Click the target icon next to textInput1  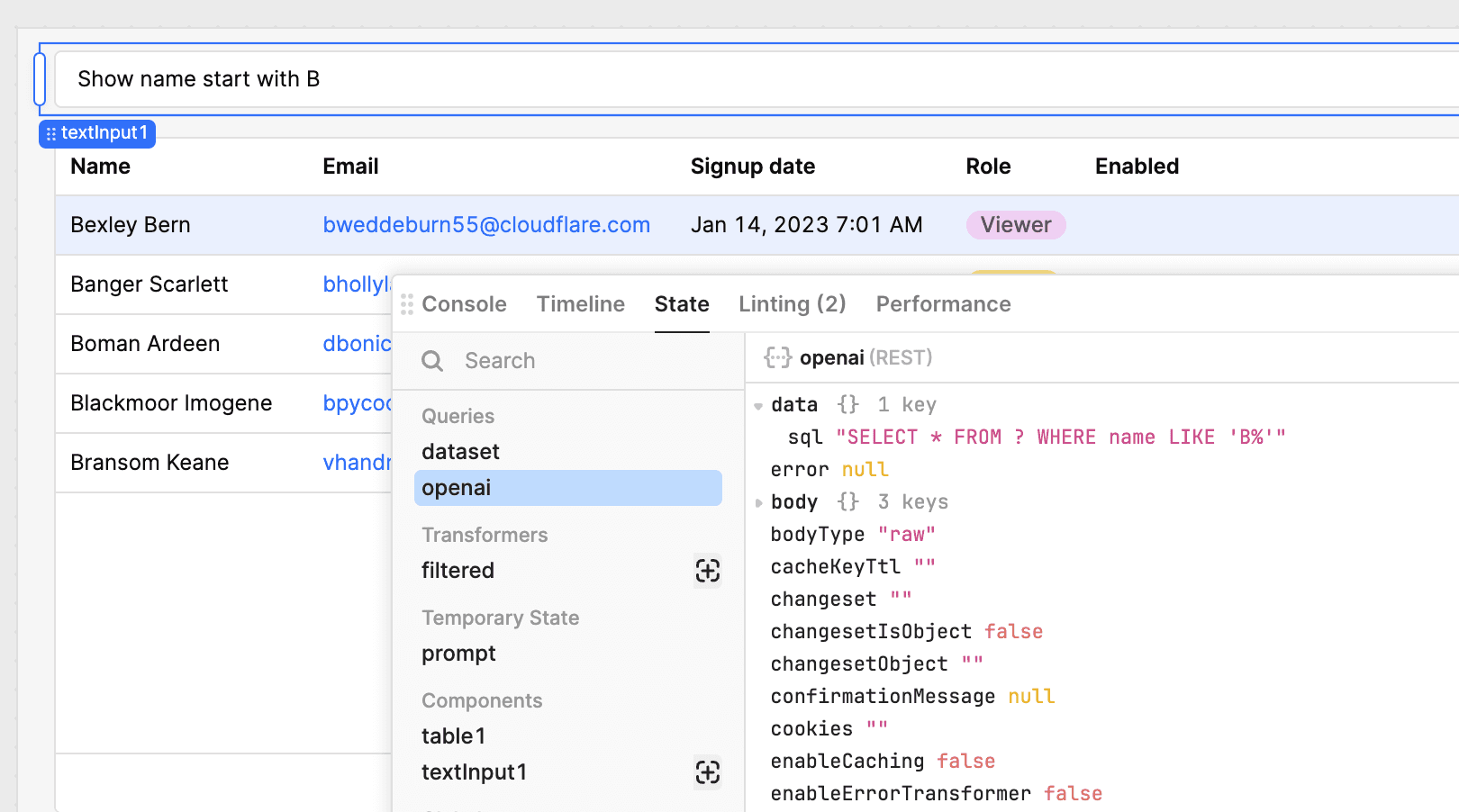coord(707,772)
